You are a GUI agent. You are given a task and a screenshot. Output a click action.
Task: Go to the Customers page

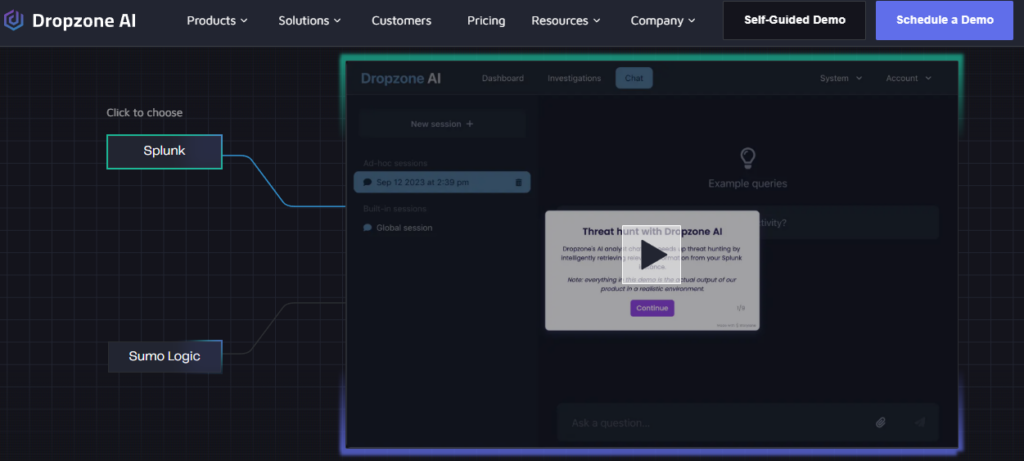402,21
